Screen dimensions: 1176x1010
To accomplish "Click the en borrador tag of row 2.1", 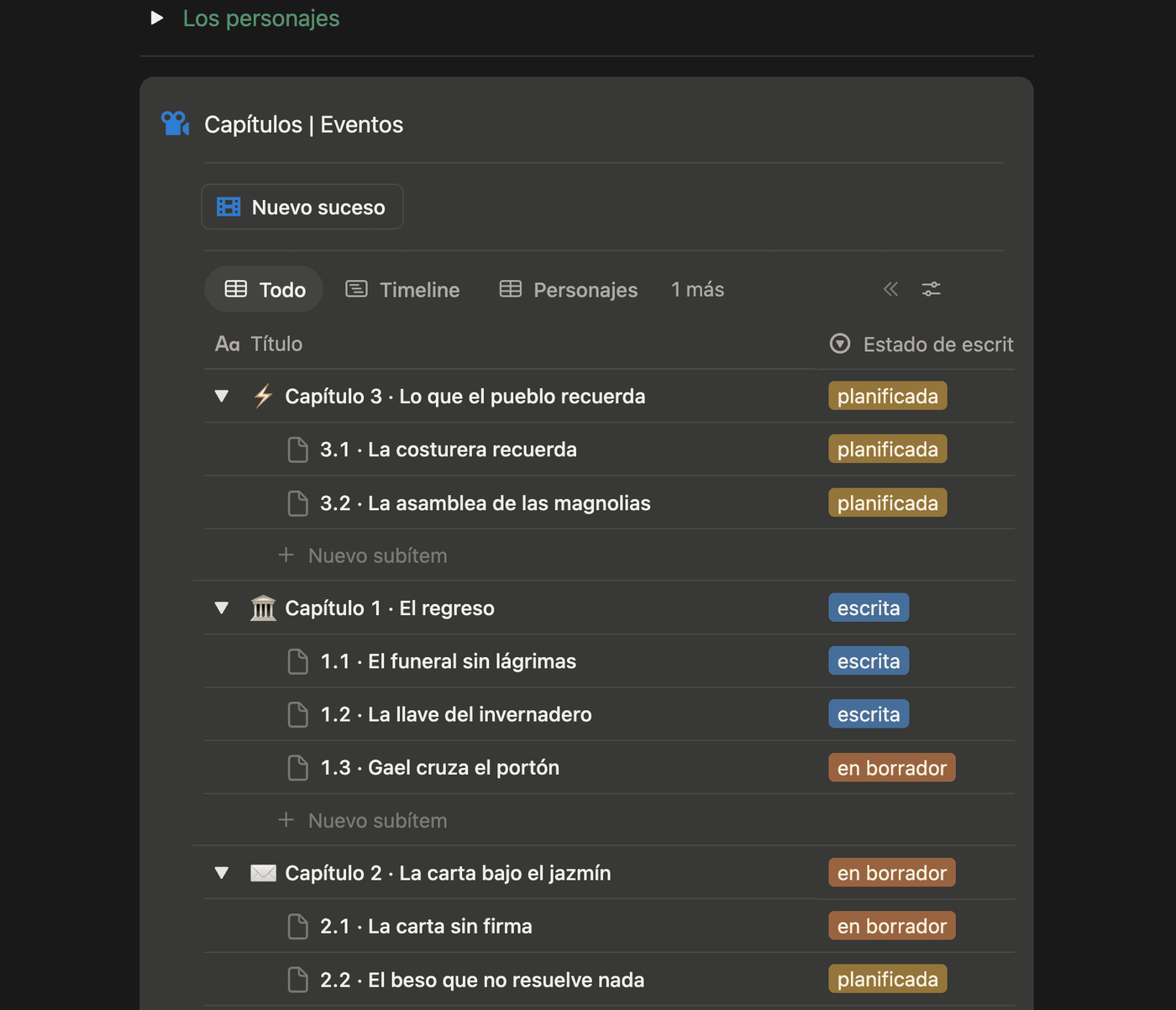I will coord(892,926).
